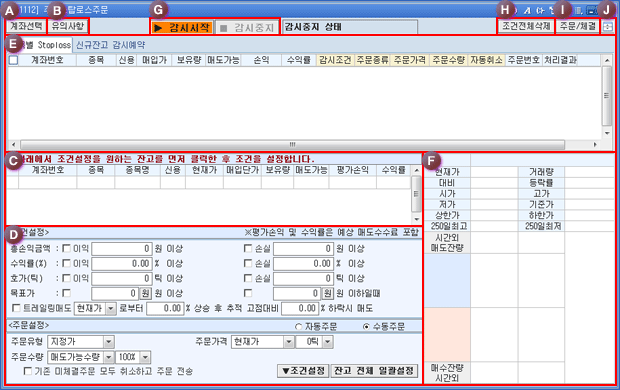620x390 pixels.
Task: Click the 수익률 손실 percent field
Action: [303, 264]
